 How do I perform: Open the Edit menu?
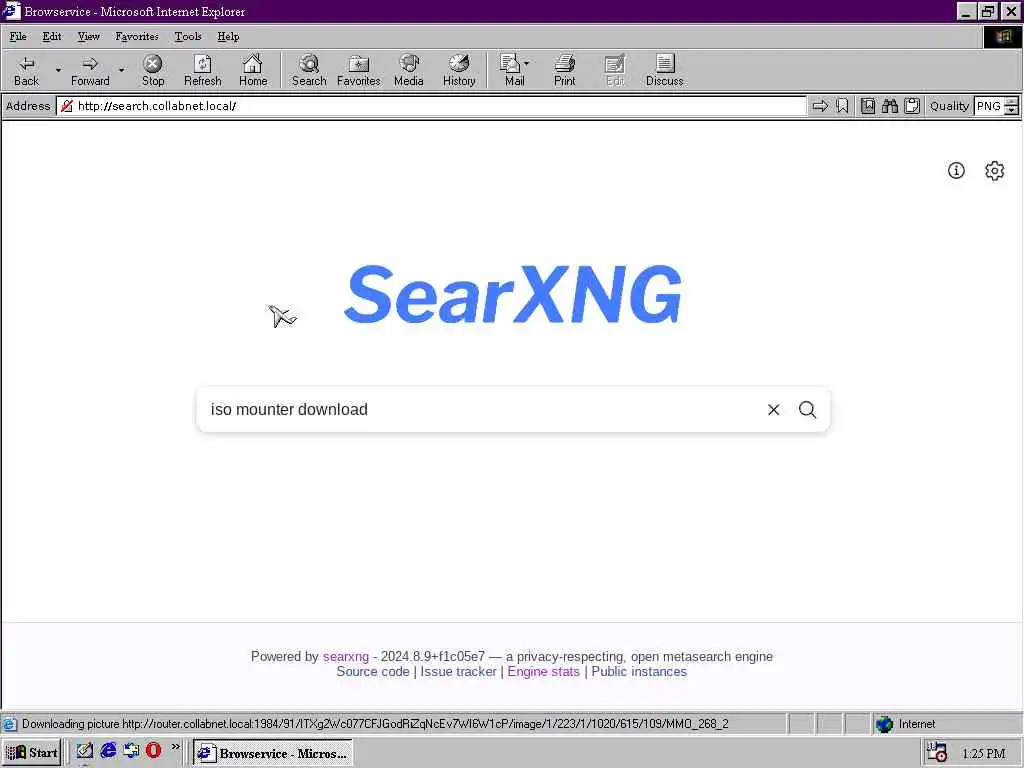tap(52, 37)
